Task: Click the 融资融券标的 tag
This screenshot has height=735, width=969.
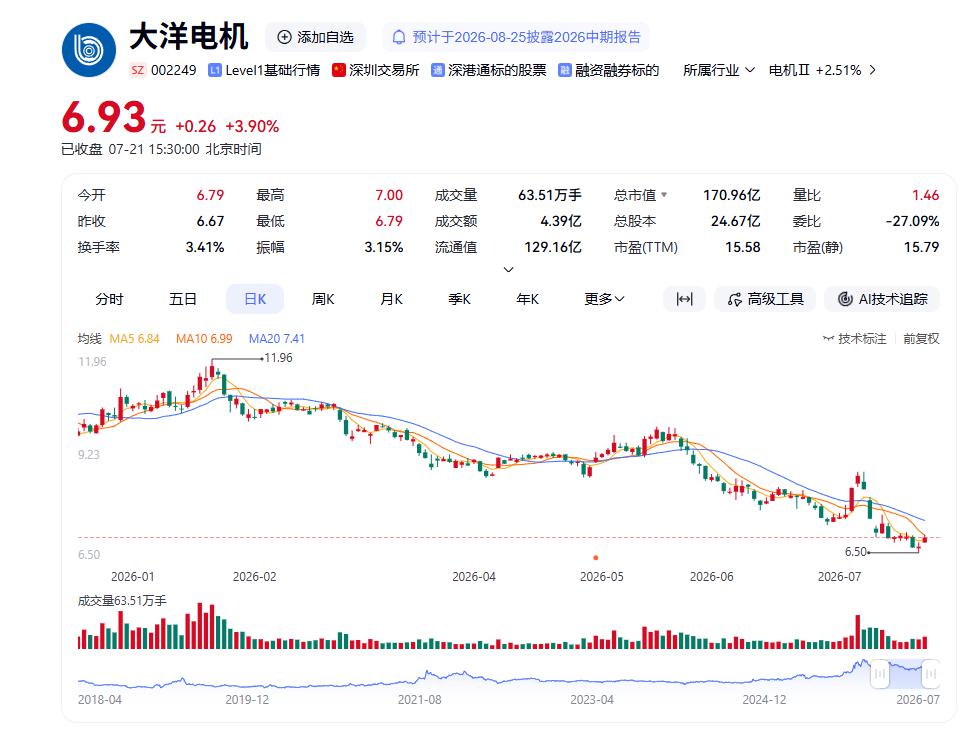Action: [x=609, y=70]
